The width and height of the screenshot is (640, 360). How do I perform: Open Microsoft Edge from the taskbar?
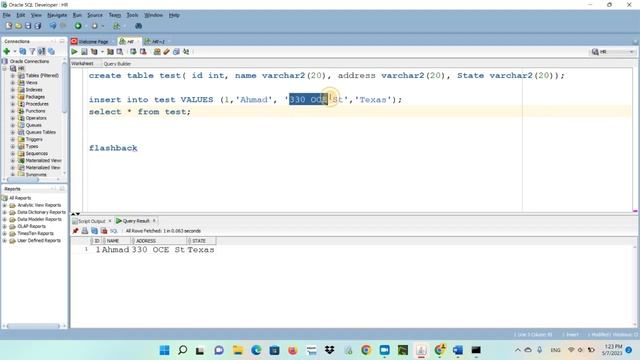(256, 350)
